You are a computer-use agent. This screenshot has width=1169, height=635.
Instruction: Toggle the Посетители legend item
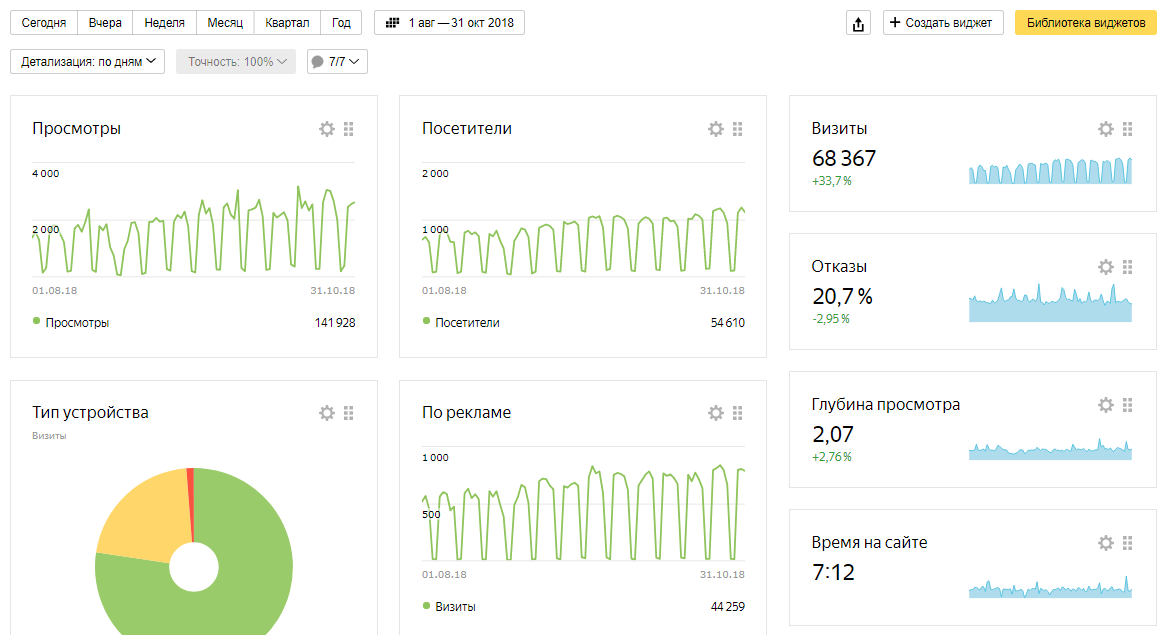[x=467, y=323]
